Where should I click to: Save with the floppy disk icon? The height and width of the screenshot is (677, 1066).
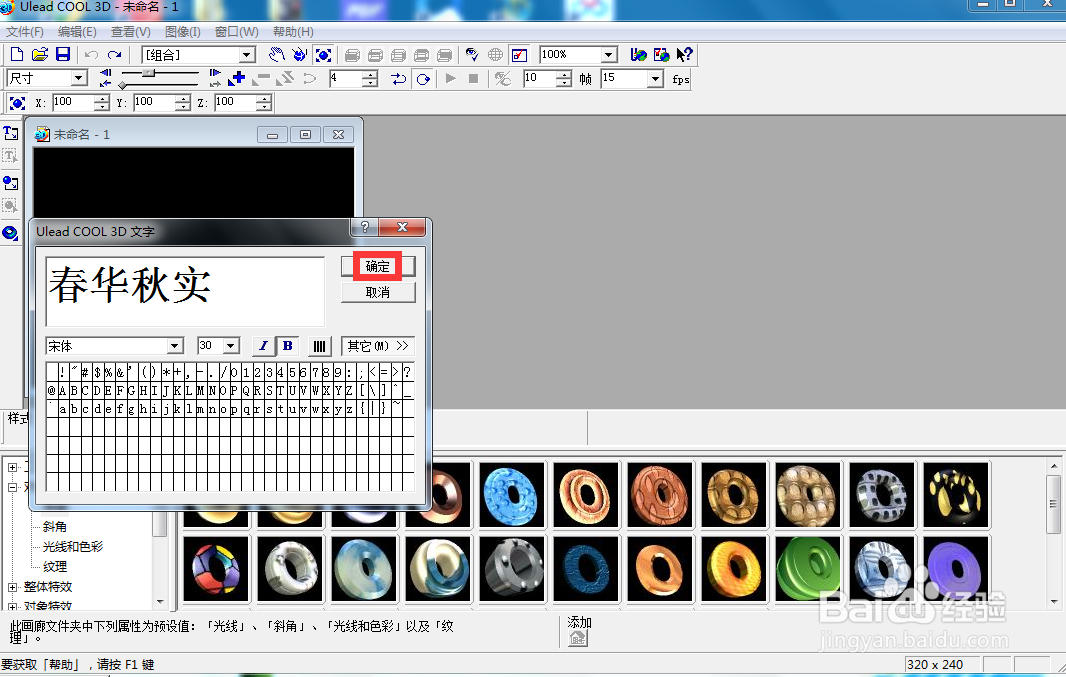click(63, 54)
